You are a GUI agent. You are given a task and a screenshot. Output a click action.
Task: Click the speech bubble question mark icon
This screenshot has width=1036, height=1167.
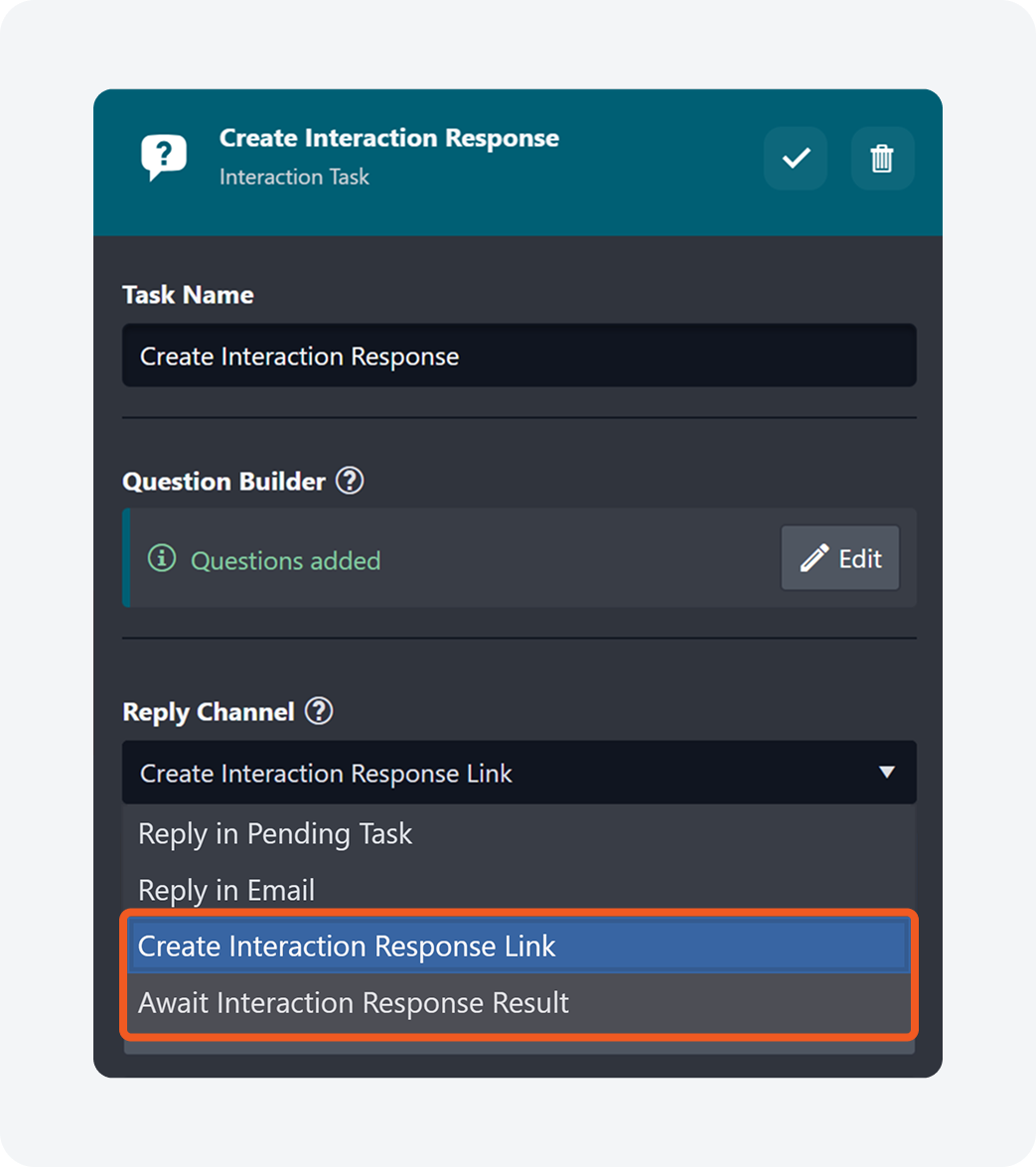tap(164, 157)
